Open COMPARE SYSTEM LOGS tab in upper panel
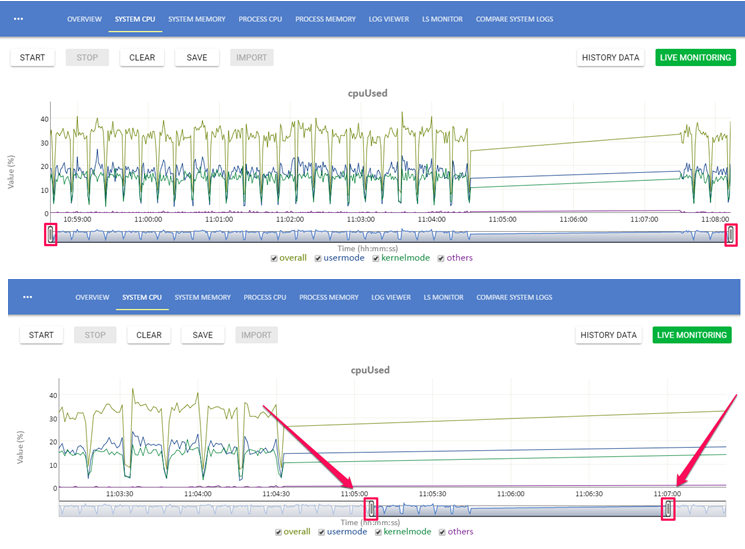 tap(515, 19)
